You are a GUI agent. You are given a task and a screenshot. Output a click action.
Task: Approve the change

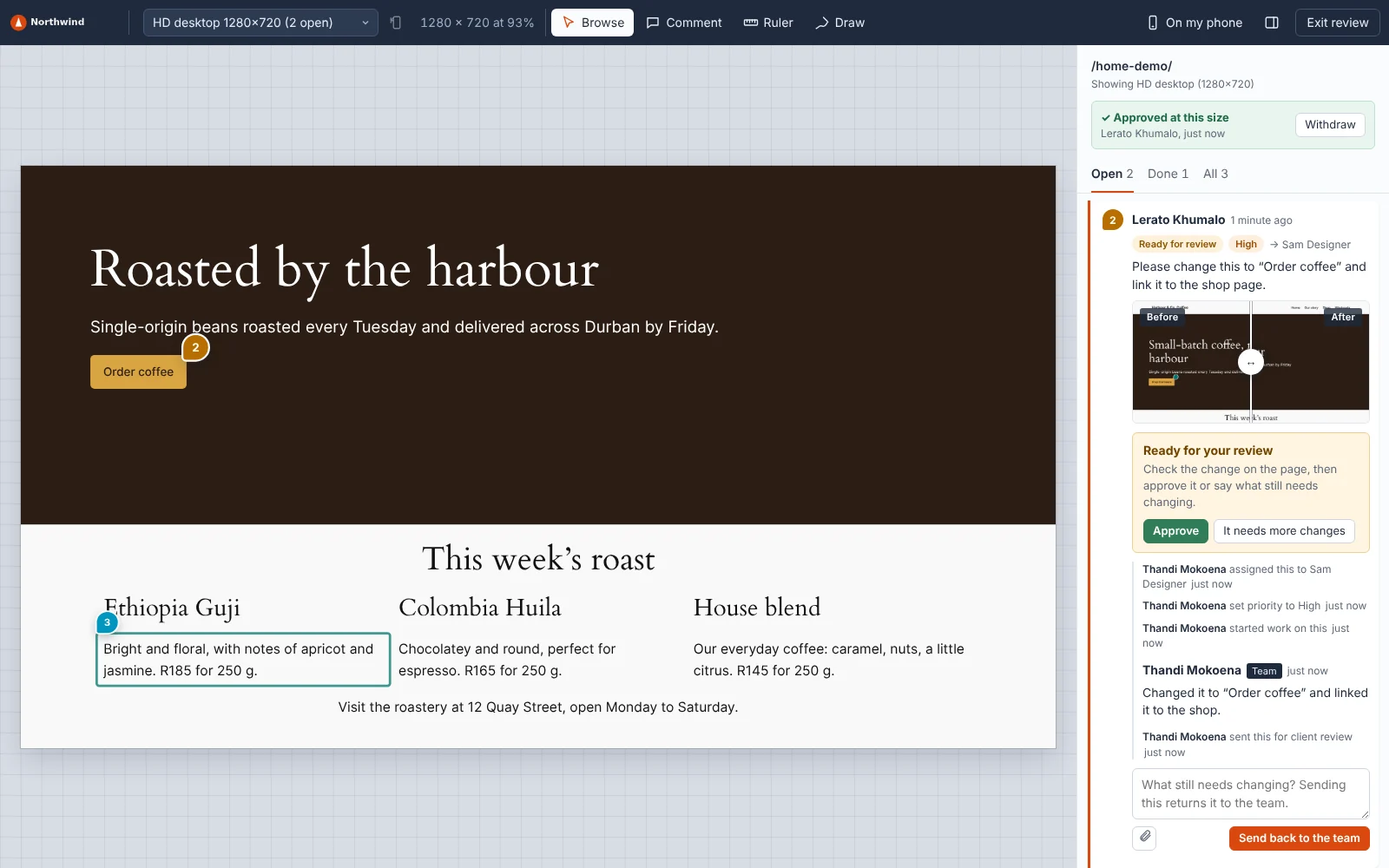pos(1175,531)
